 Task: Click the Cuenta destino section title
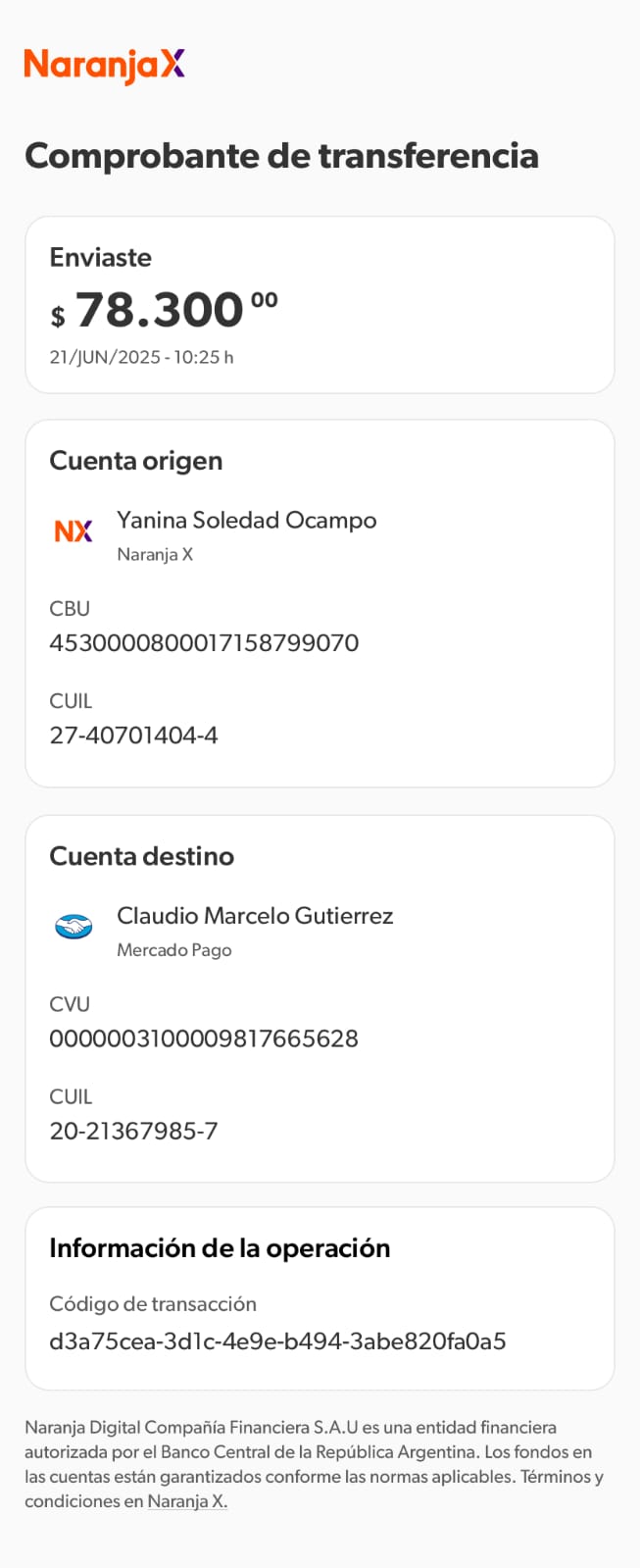pos(142,856)
